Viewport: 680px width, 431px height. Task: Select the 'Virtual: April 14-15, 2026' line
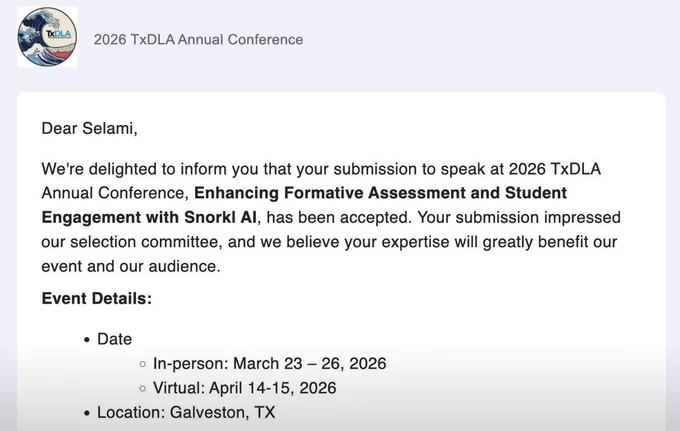click(x=245, y=388)
